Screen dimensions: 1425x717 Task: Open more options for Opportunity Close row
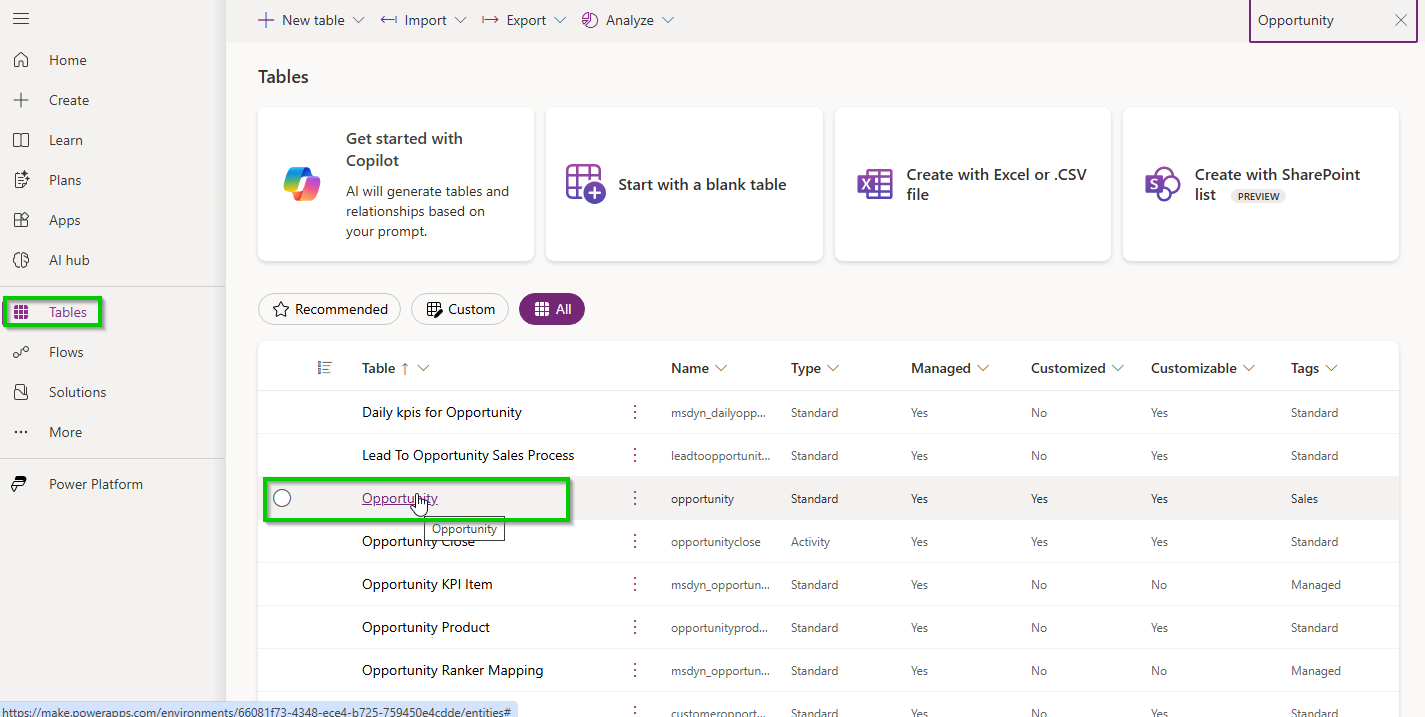[634, 541]
